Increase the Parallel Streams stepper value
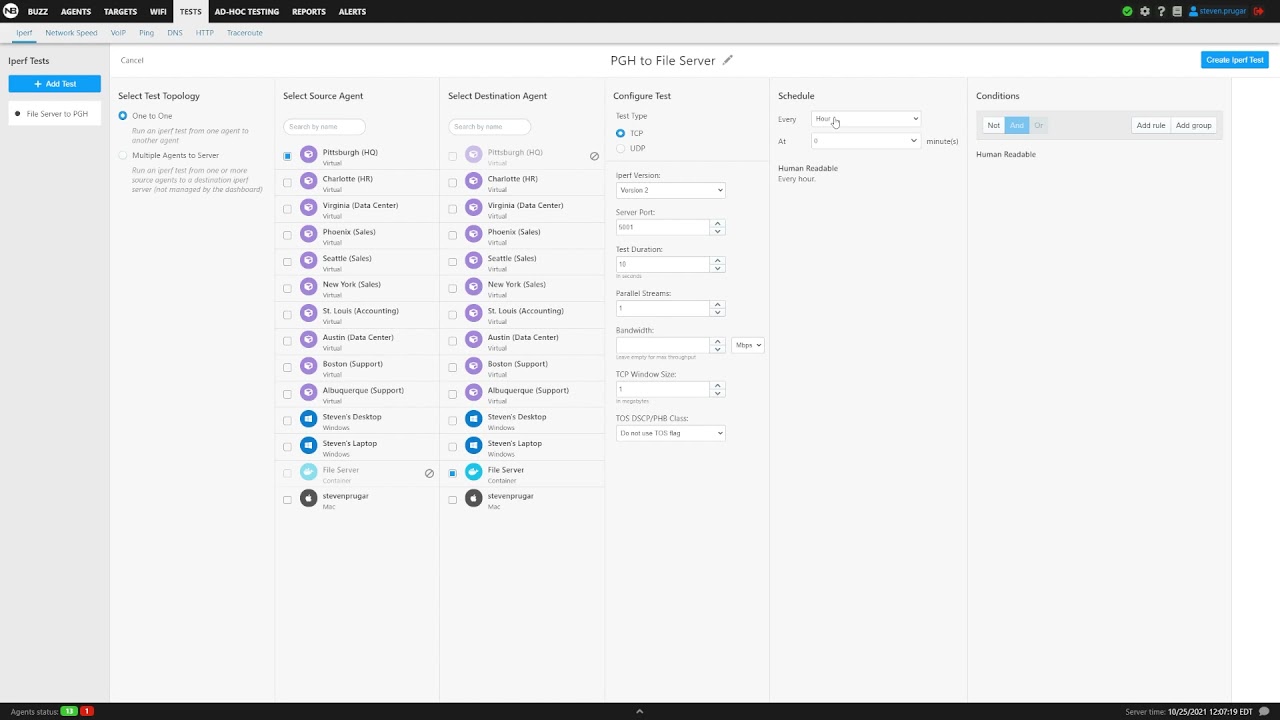Image resolution: width=1280 pixels, height=720 pixels. tap(717, 304)
